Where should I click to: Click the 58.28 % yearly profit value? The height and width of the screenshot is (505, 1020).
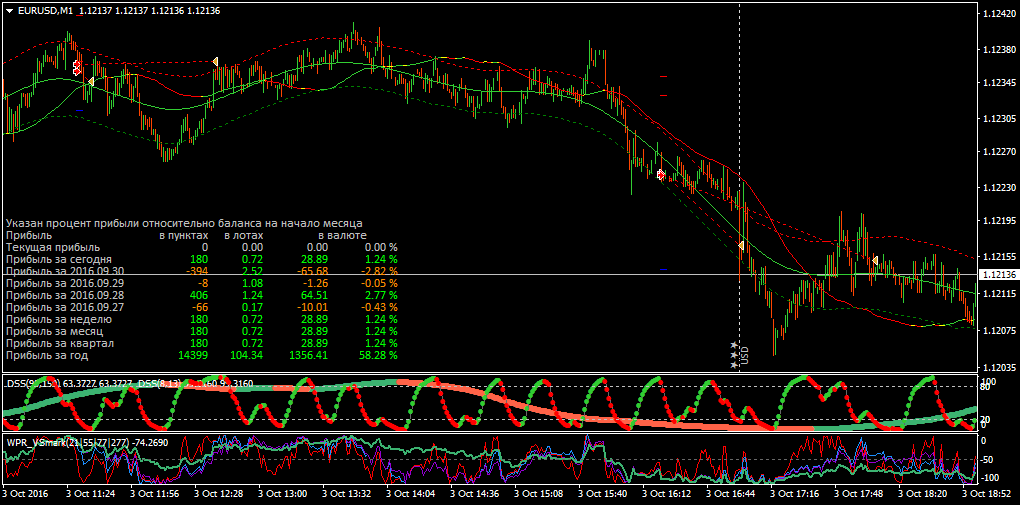(x=377, y=355)
